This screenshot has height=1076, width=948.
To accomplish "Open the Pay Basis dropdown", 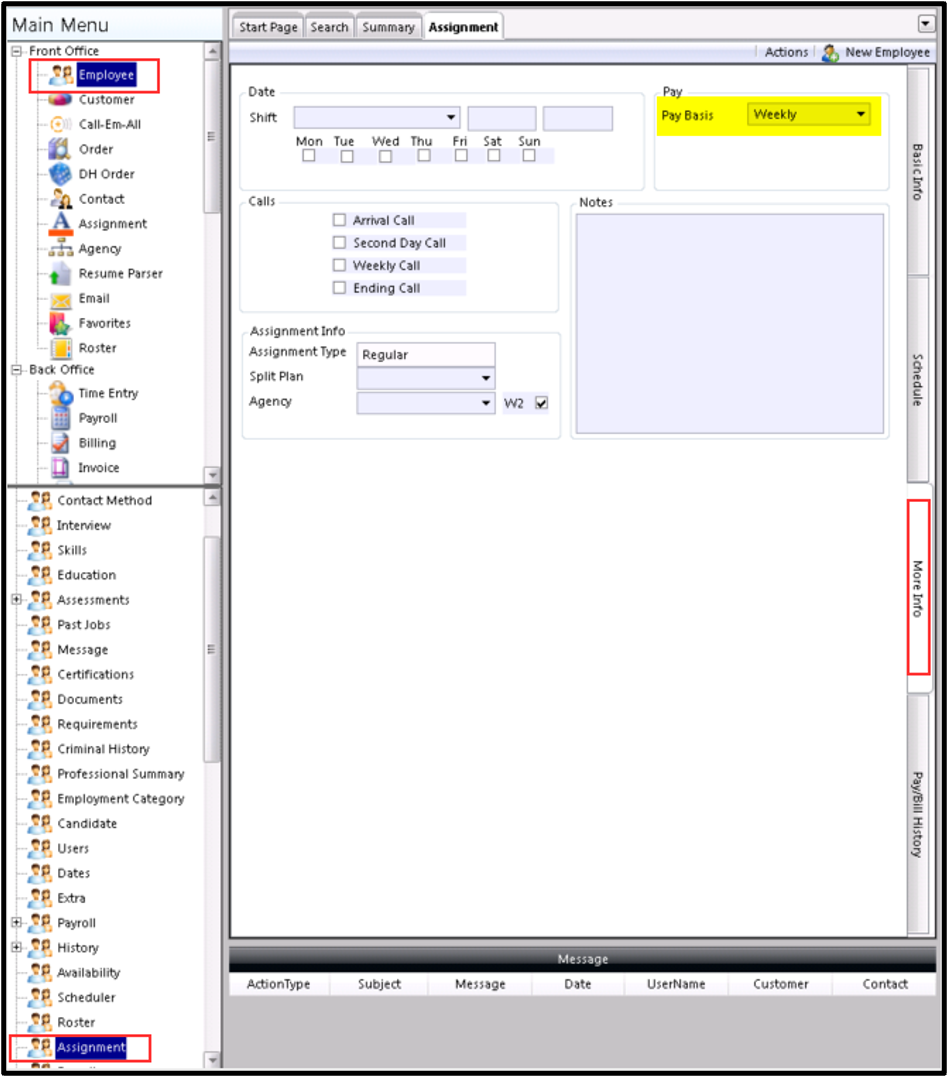I will pyautogui.click(x=809, y=115).
